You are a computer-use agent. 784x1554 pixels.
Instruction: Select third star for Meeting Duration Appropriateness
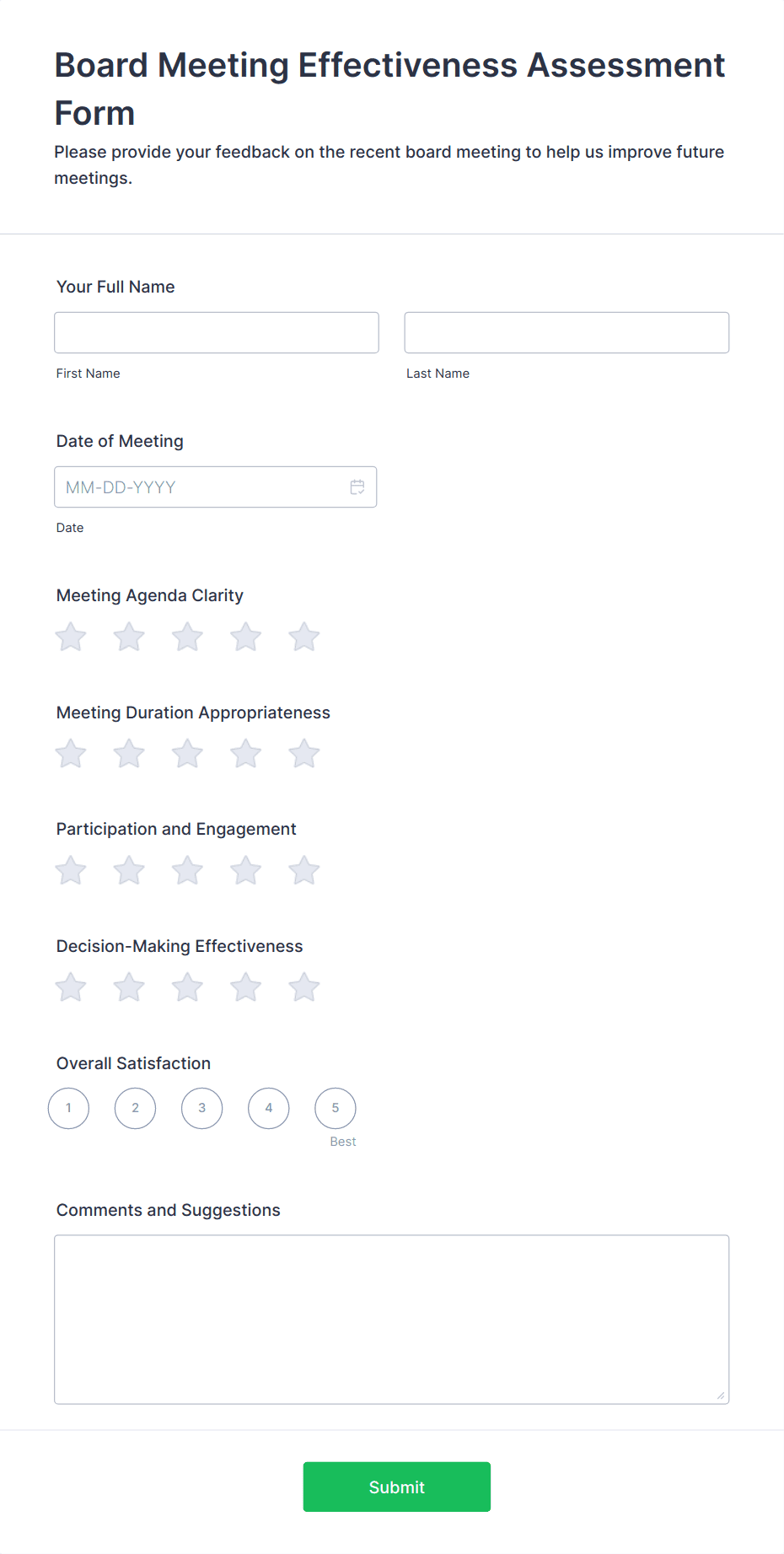(x=187, y=753)
